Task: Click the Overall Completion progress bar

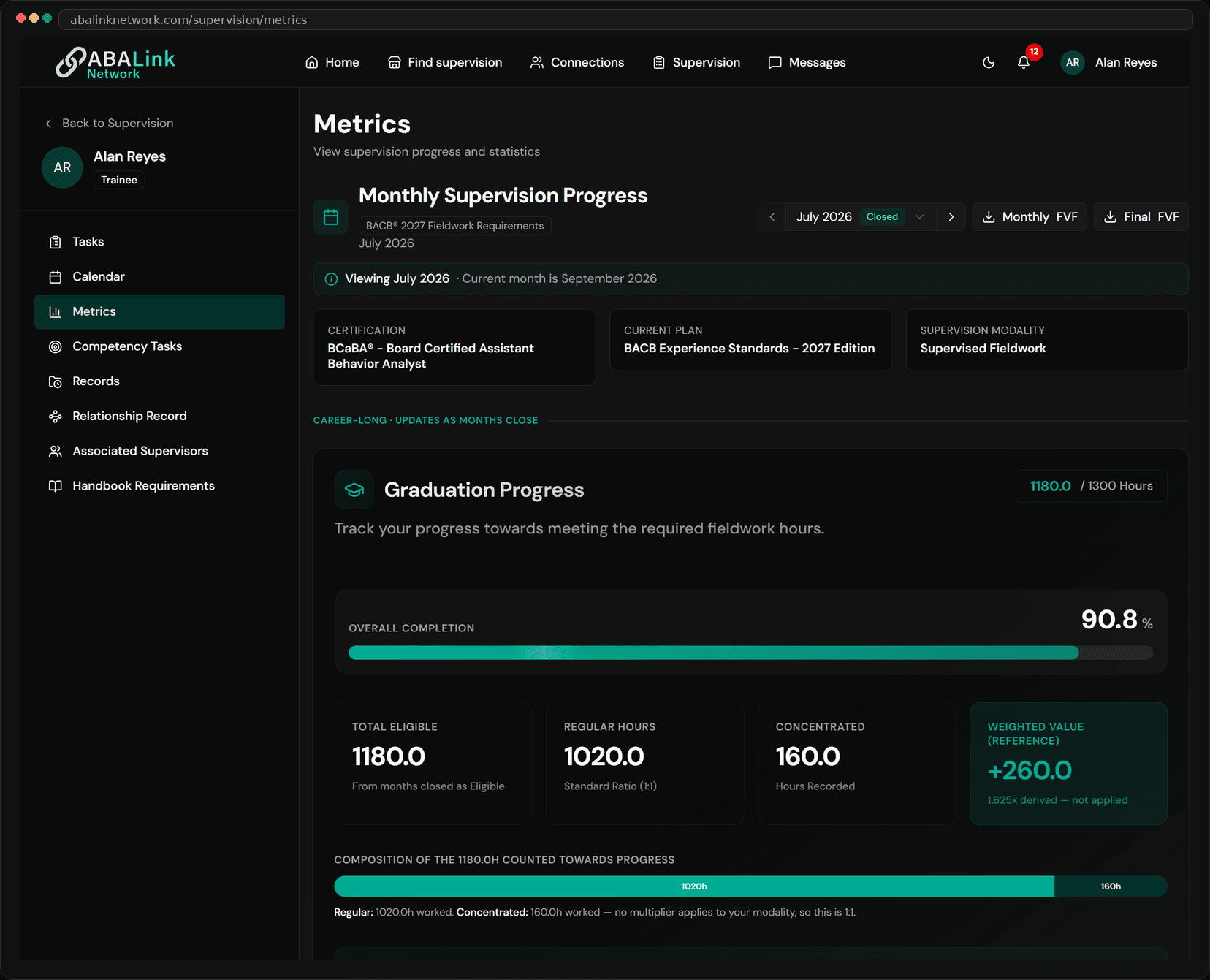Action: 750,653
